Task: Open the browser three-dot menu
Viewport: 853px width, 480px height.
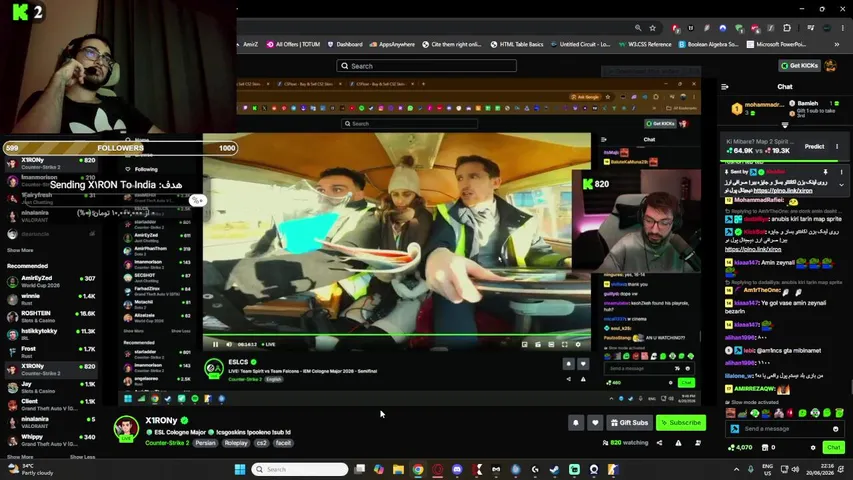Action: coord(843,28)
